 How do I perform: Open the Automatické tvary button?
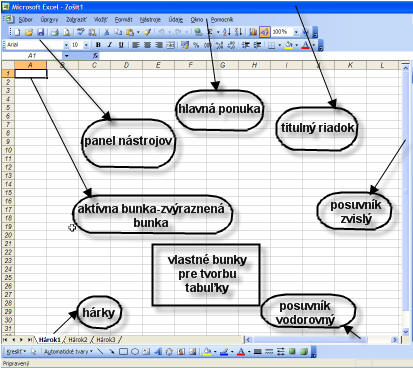click(68, 351)
